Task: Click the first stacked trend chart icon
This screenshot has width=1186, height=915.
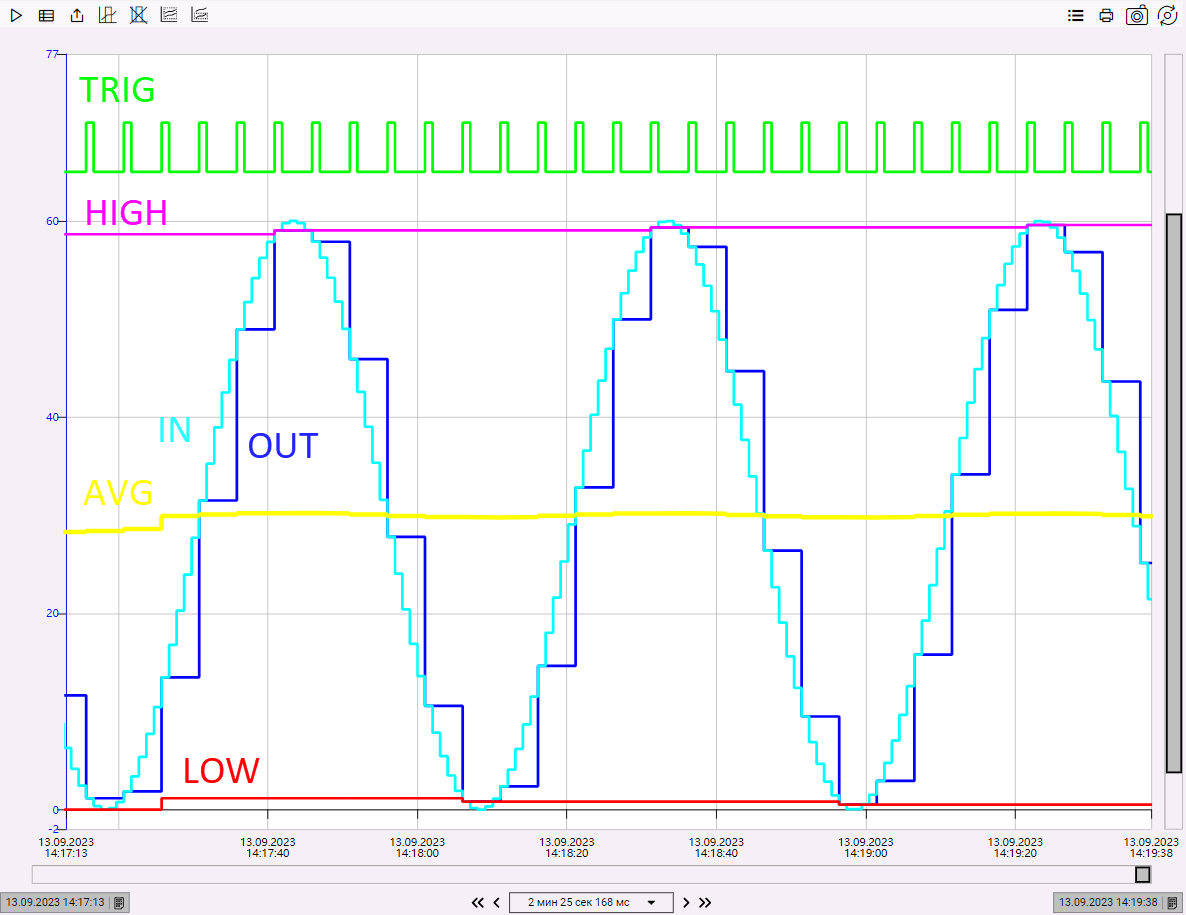Action: (169, 16)
